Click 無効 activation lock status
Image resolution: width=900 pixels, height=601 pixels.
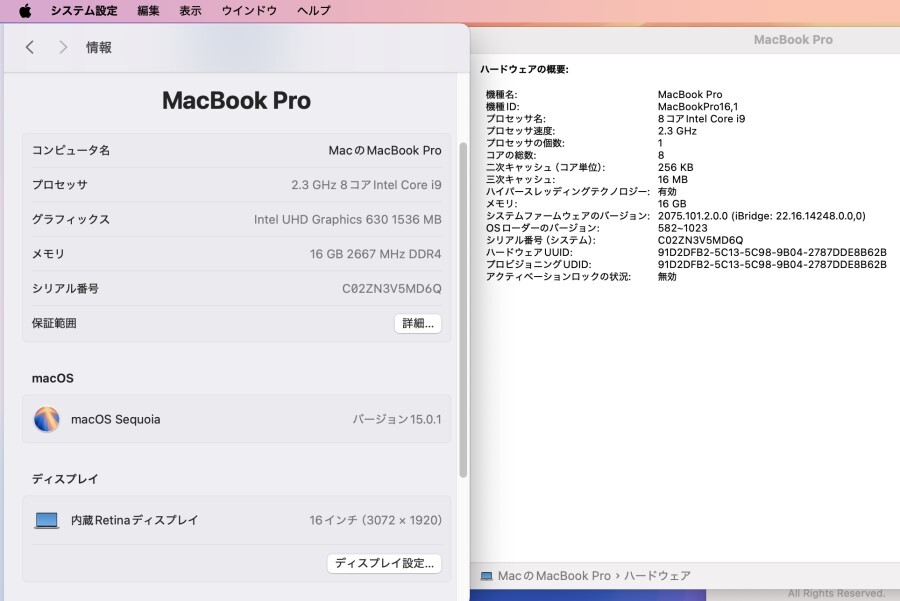click(x=667, y=276)
